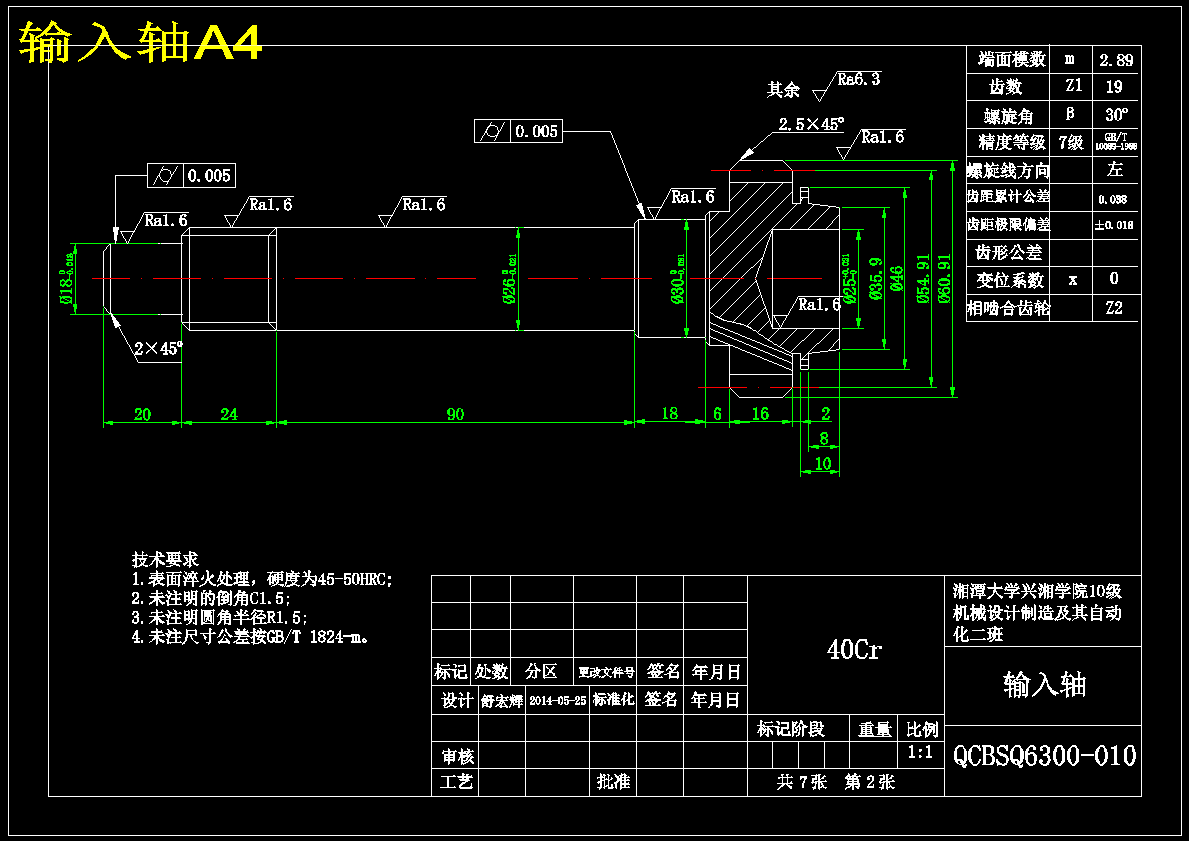Click the 相啮合齿轮 row label
The image size is (1189, 841).
click(1009, 309)
